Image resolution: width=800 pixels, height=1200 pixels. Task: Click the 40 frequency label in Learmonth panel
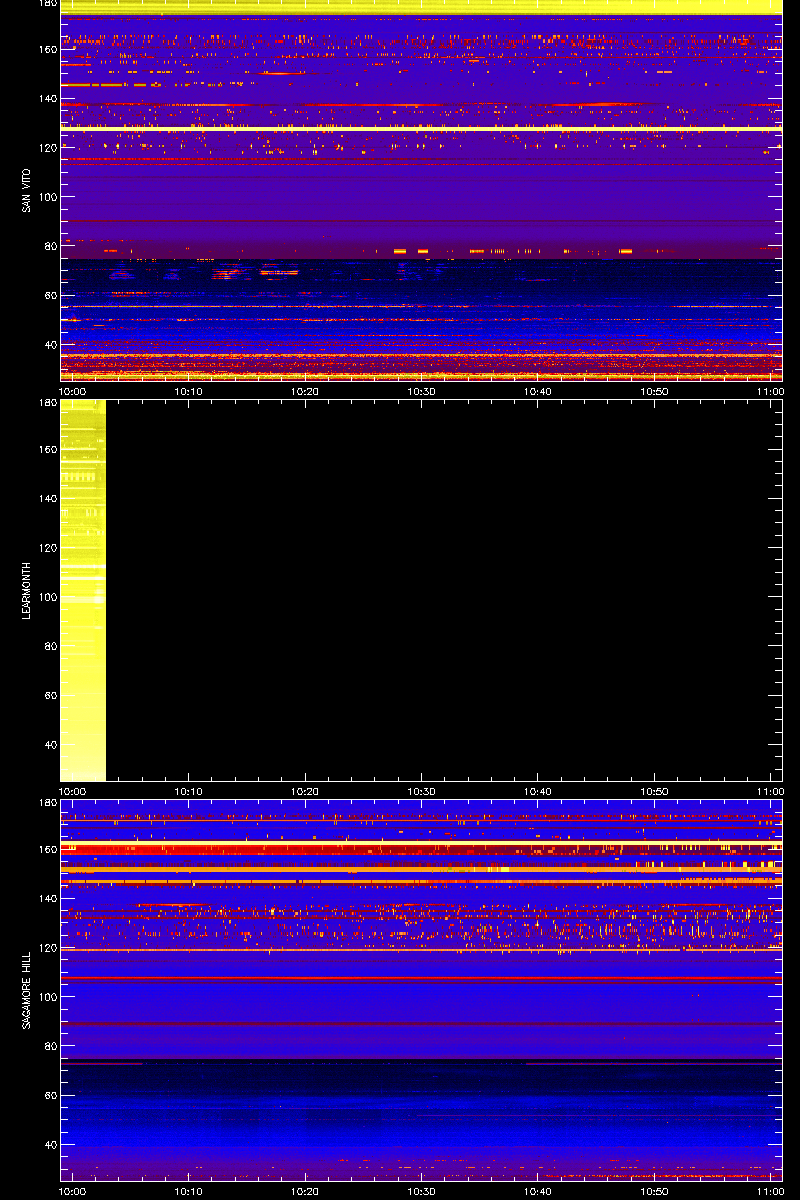[50, 744]
